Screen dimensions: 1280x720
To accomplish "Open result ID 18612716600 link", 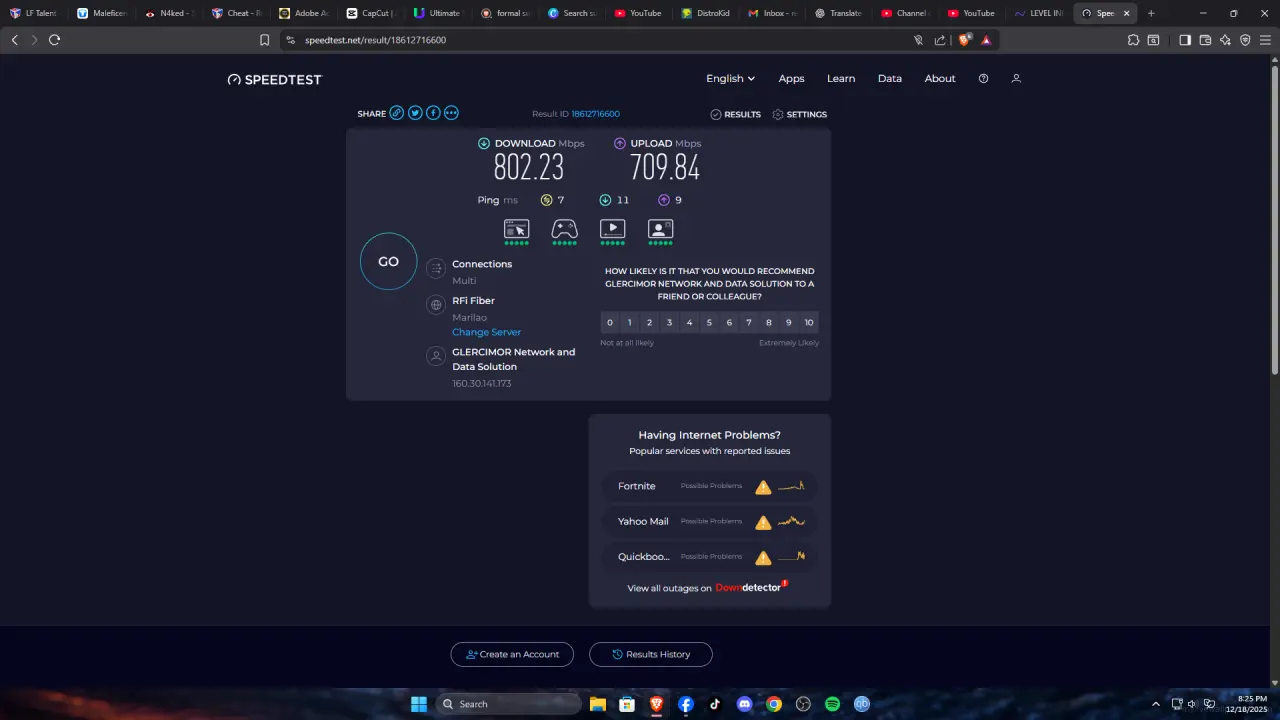I will [595, 114].
